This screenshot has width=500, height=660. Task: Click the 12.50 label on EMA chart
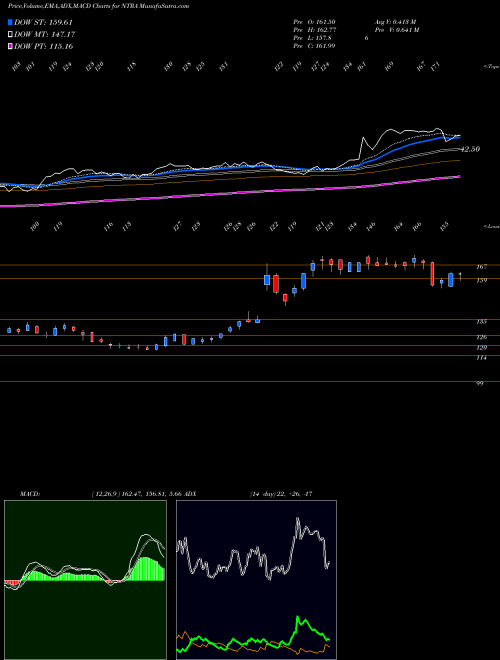coord(470,149)
